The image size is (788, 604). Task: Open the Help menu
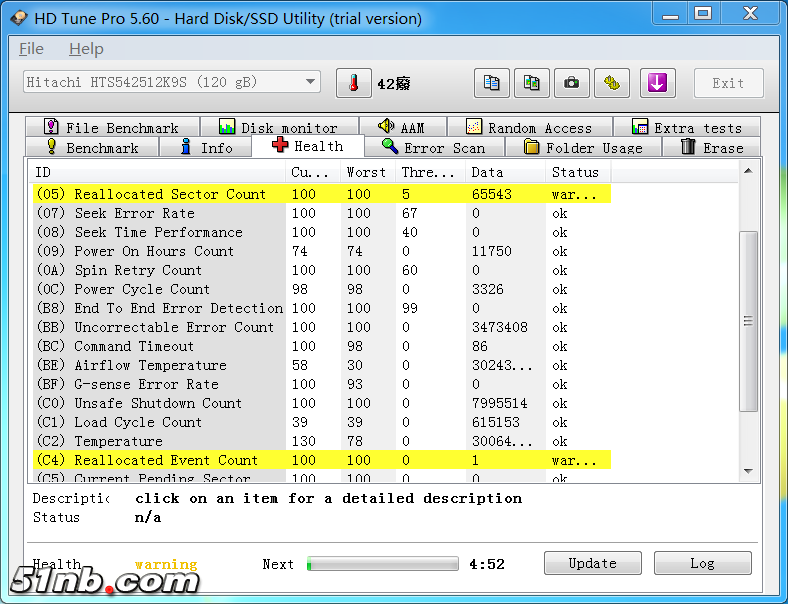[86, 49]
